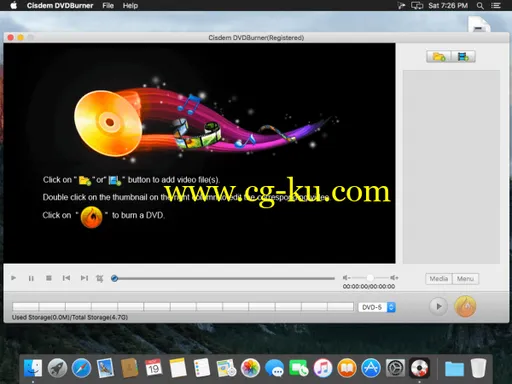Screen dimensions: 512x384
Task: Open FaceTime from the Dock
Action: pyautogui.click(x=299, y=368)
